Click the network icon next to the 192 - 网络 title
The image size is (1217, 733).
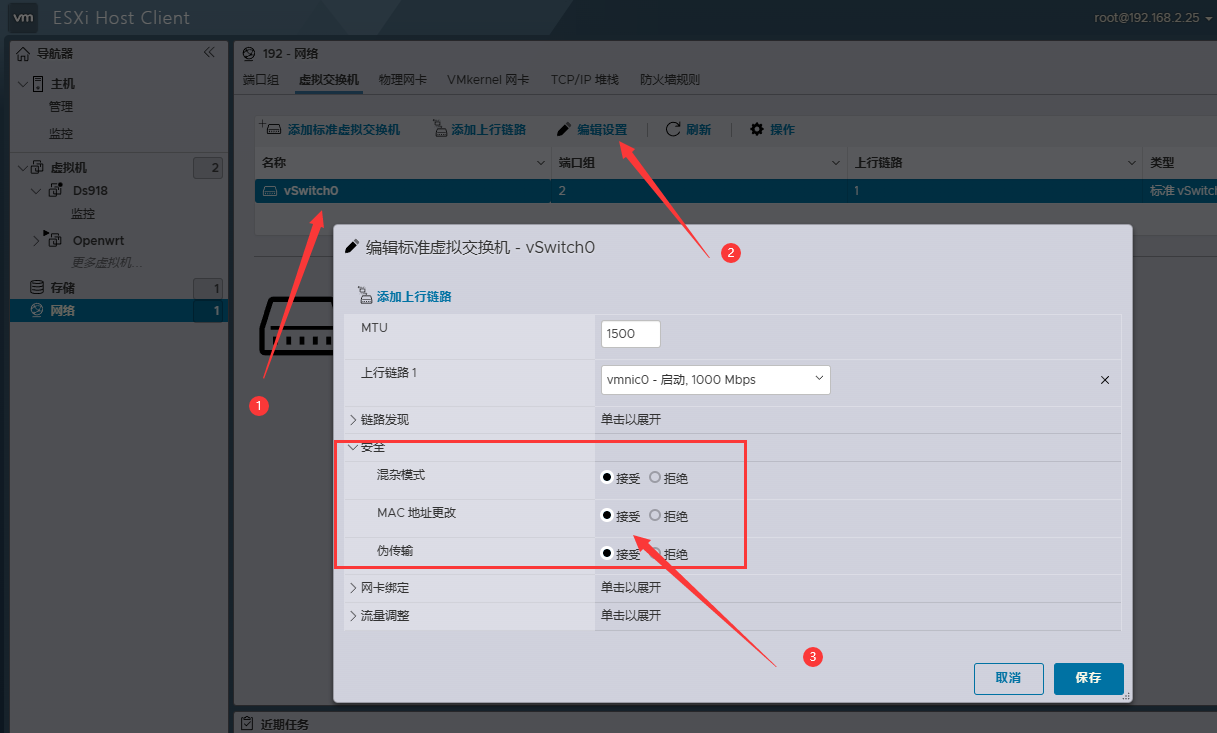[x=249, y=53]
